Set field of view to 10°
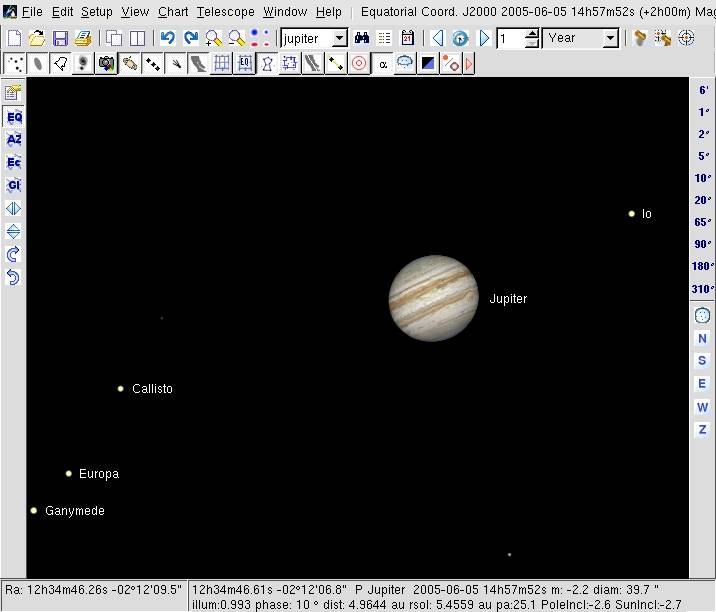 (703, 178)
